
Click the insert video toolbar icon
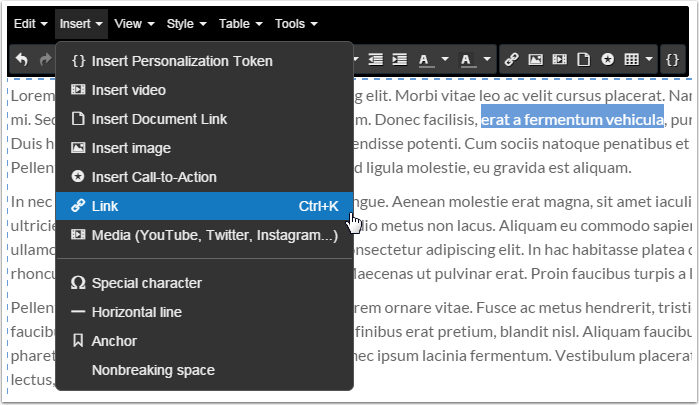click(559, 59)
